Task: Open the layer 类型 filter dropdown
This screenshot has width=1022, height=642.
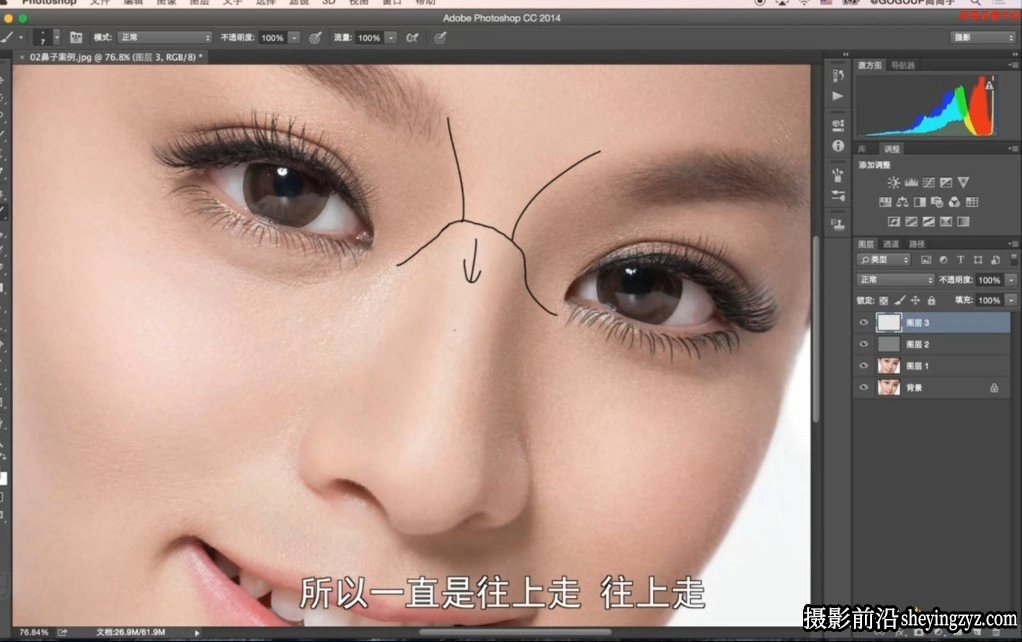Action: pyautogui.click(x=884, y=259)
